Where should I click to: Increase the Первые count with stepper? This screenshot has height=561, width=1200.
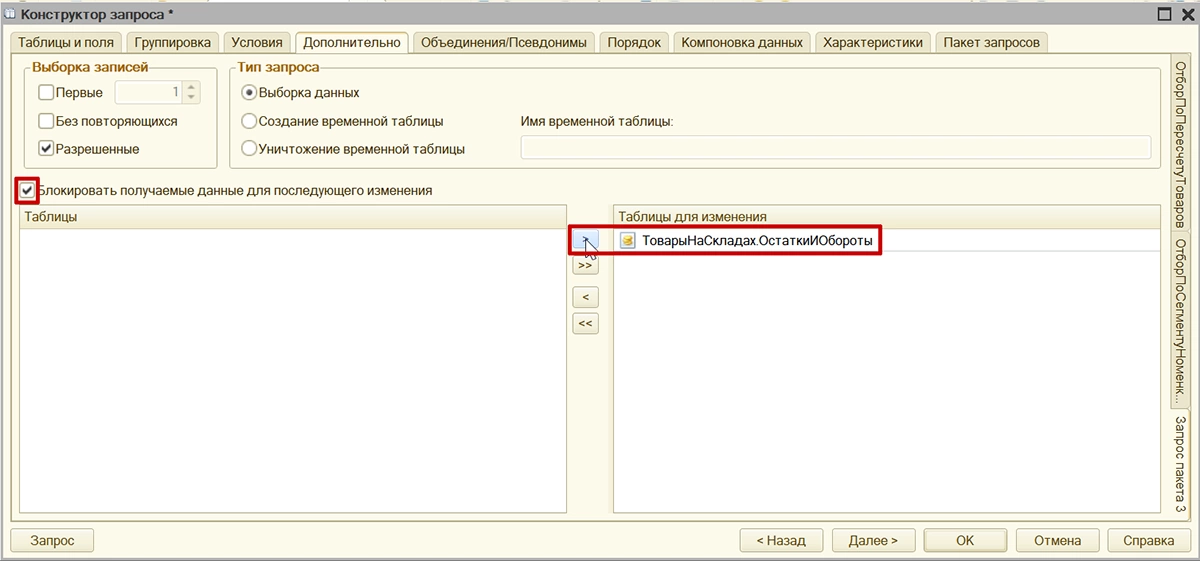click(x=192, y=87)
